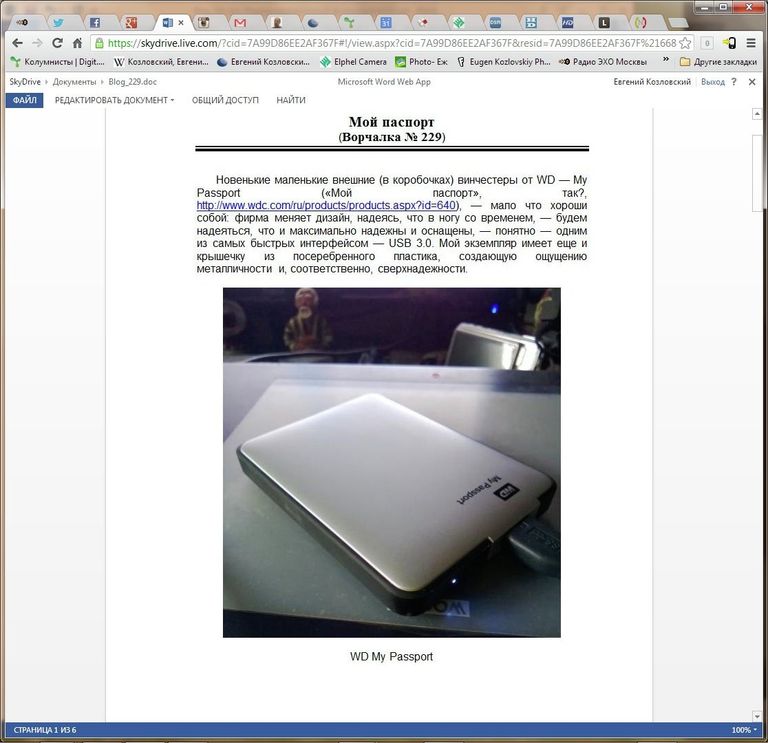Image resolution: width=768 pixels, height=743 pixels.
Task: Click the Мой паспорт document title
Action: pos(391,122)
